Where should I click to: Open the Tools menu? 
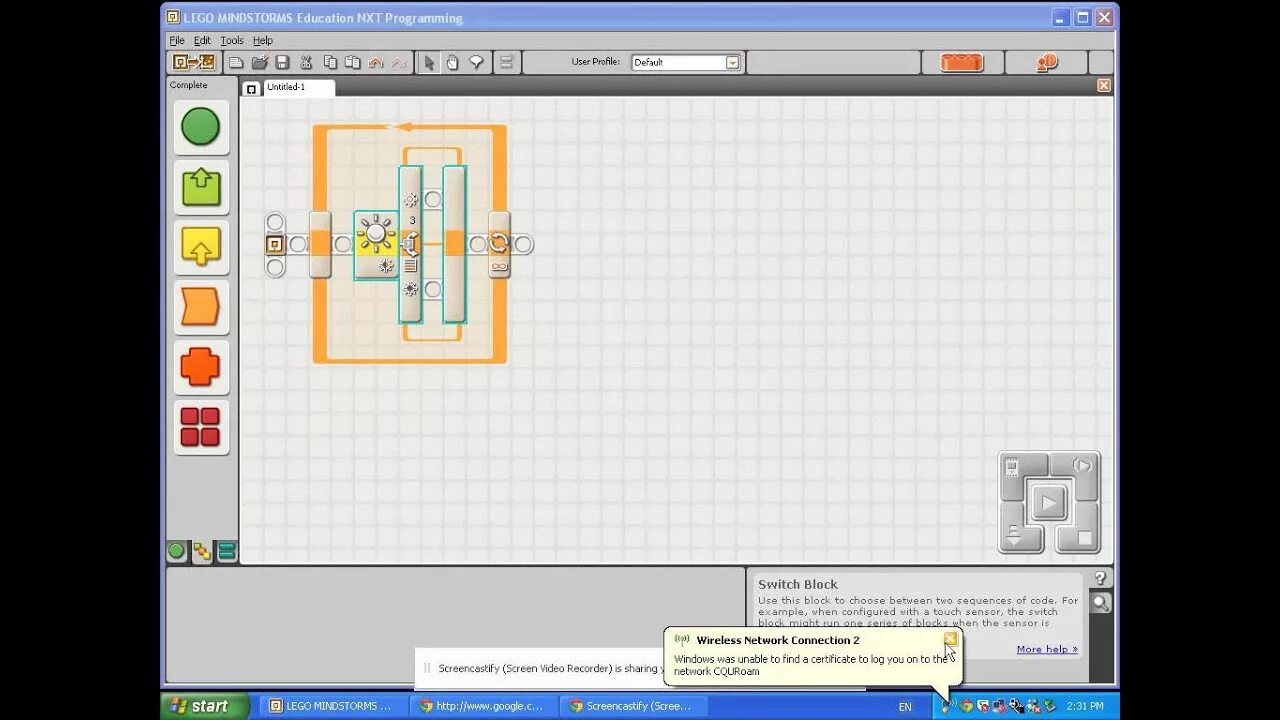pyautogui.click(x=232, y=40)
